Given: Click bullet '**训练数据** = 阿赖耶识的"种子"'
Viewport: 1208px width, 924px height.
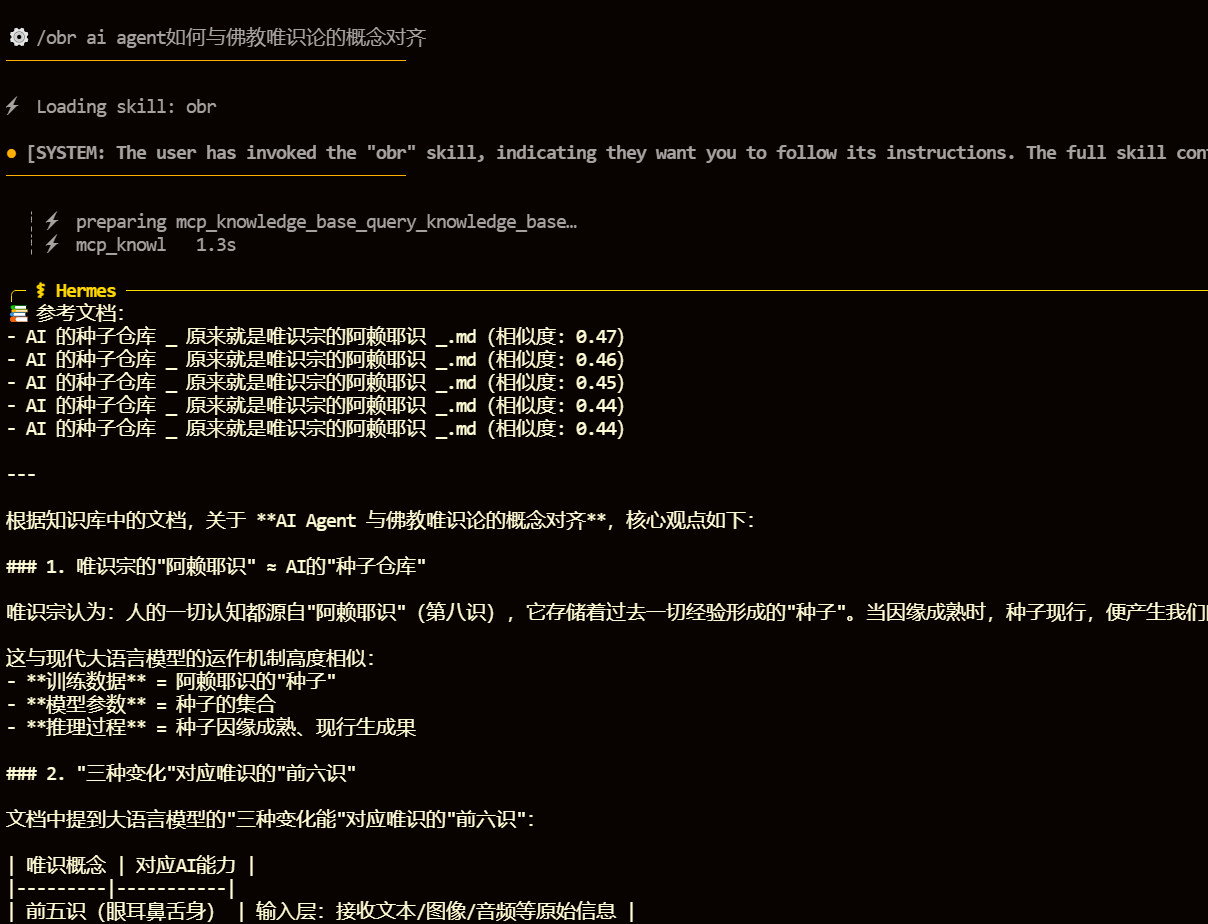Looking at the screenshot, I should [x=171, y=682].
